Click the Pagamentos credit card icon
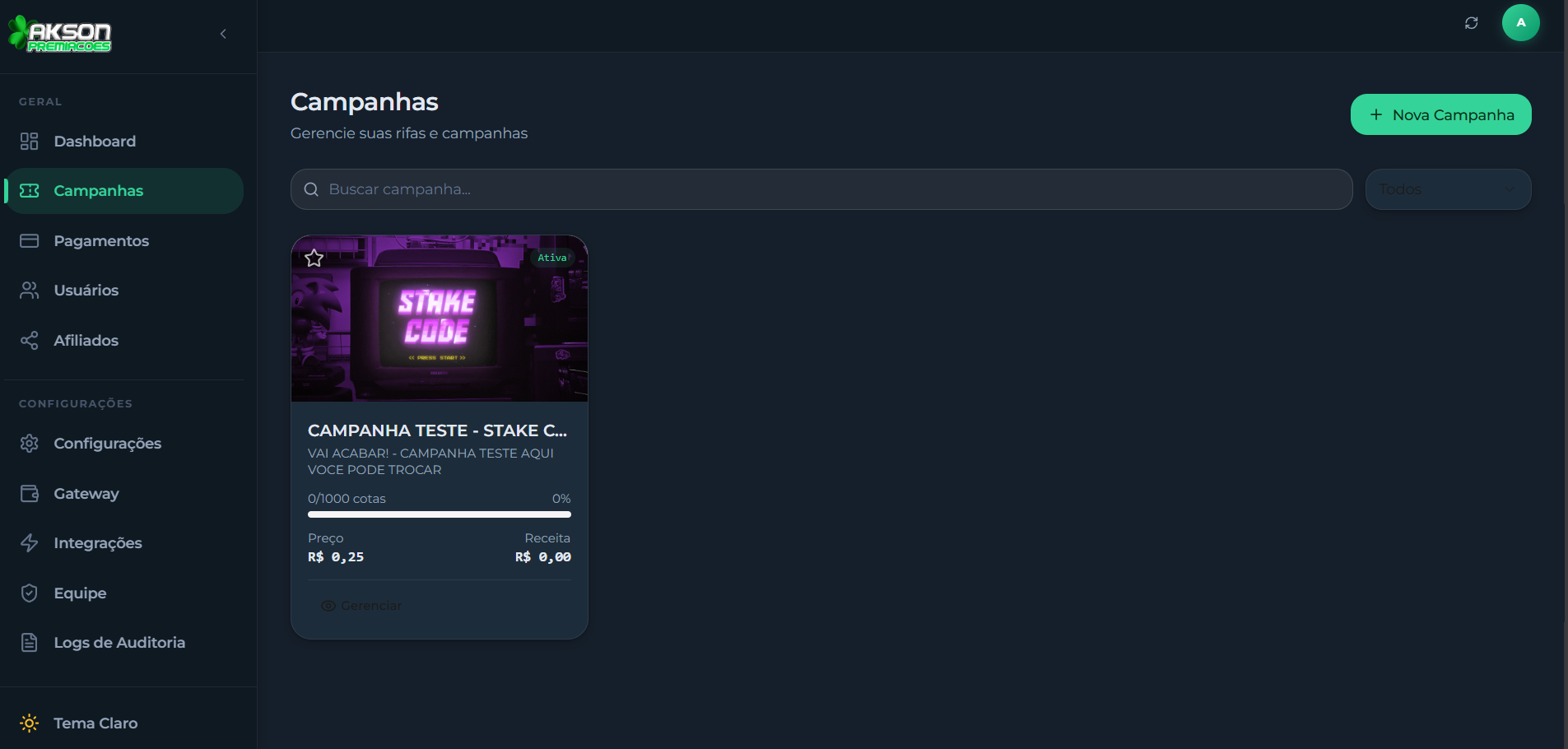Screen dimensions: 1568x749 (x=30, y=241)
